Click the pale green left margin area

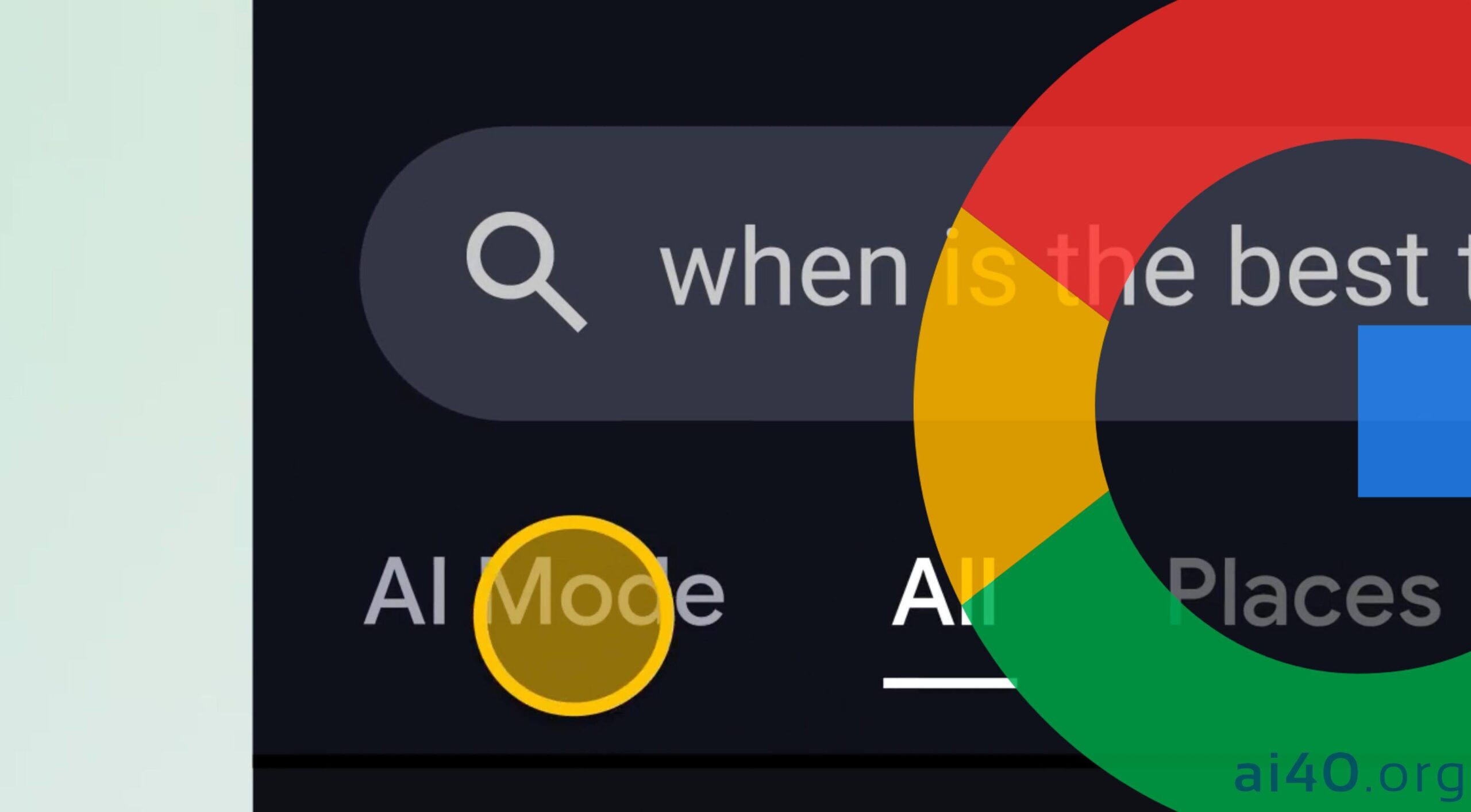pos(126,406)
